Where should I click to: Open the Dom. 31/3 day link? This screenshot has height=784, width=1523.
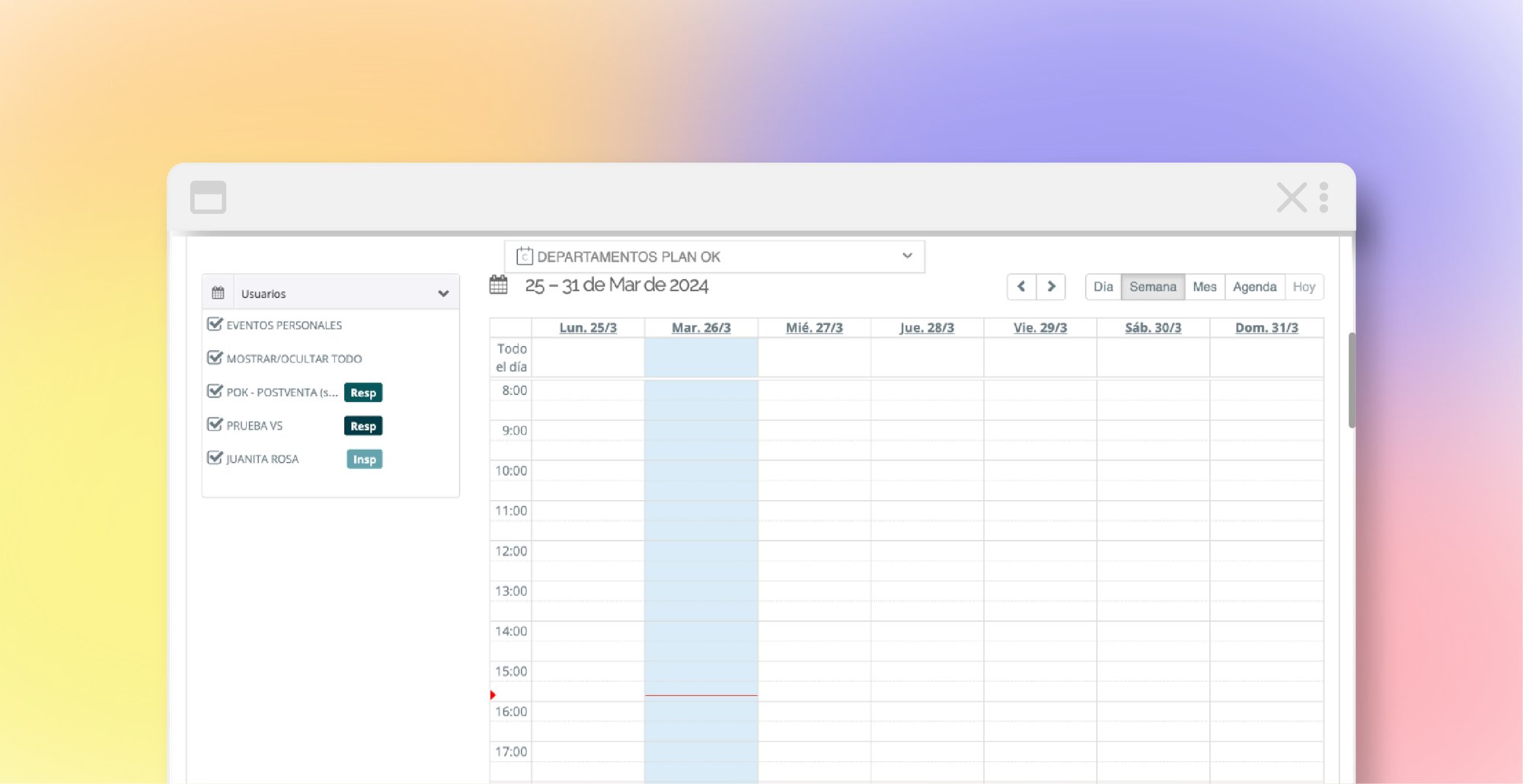tap(1266, 328)
